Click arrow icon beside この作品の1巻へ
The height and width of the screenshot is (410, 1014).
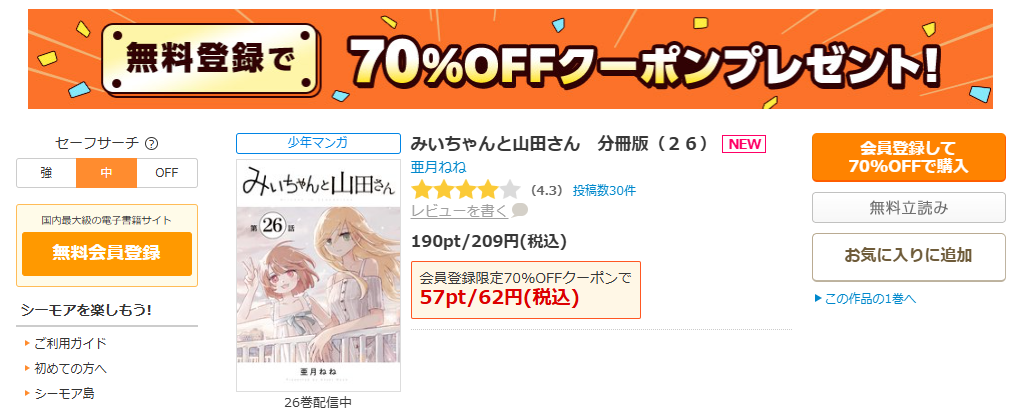[x=818, y=298]
